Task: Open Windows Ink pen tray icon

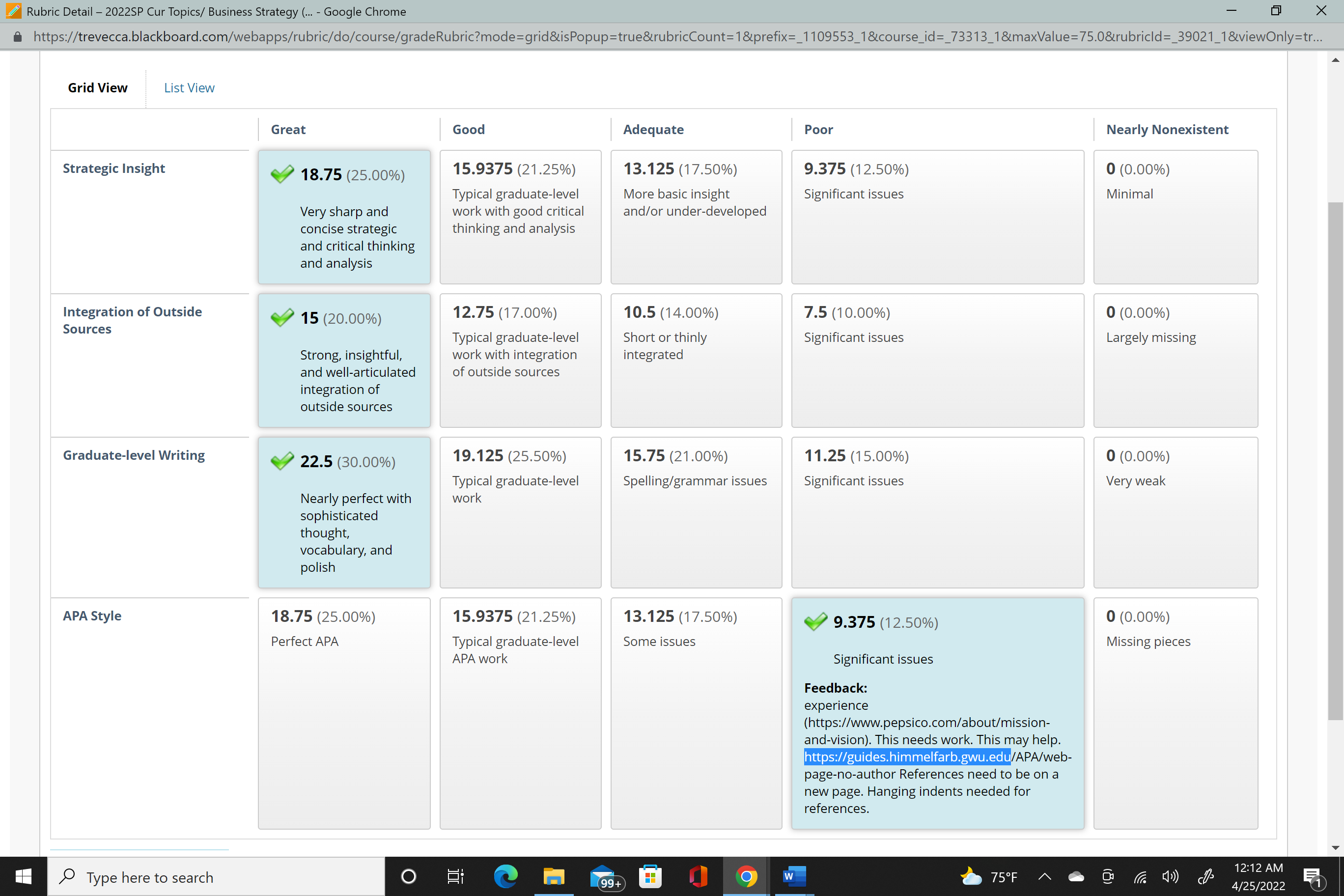Action: [1205, 876]
